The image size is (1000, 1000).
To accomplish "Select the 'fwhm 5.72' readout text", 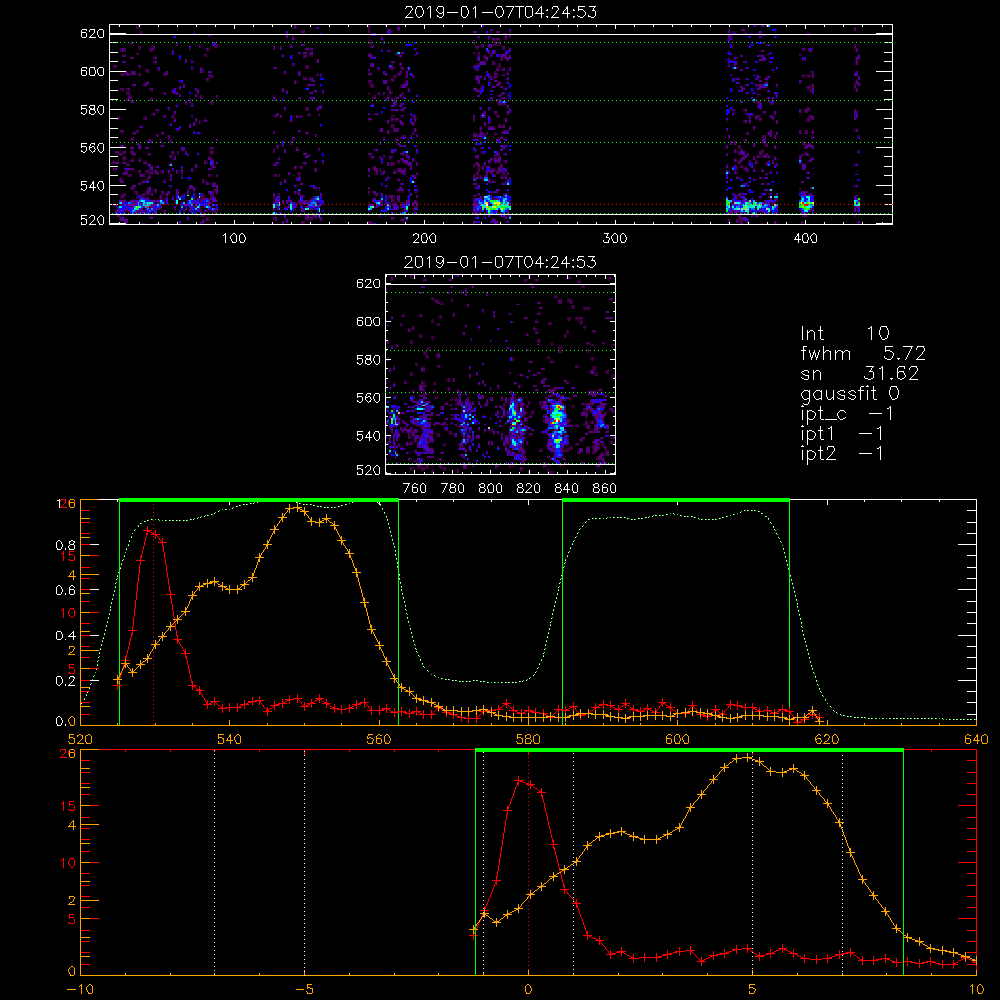I will coord(863,353).
